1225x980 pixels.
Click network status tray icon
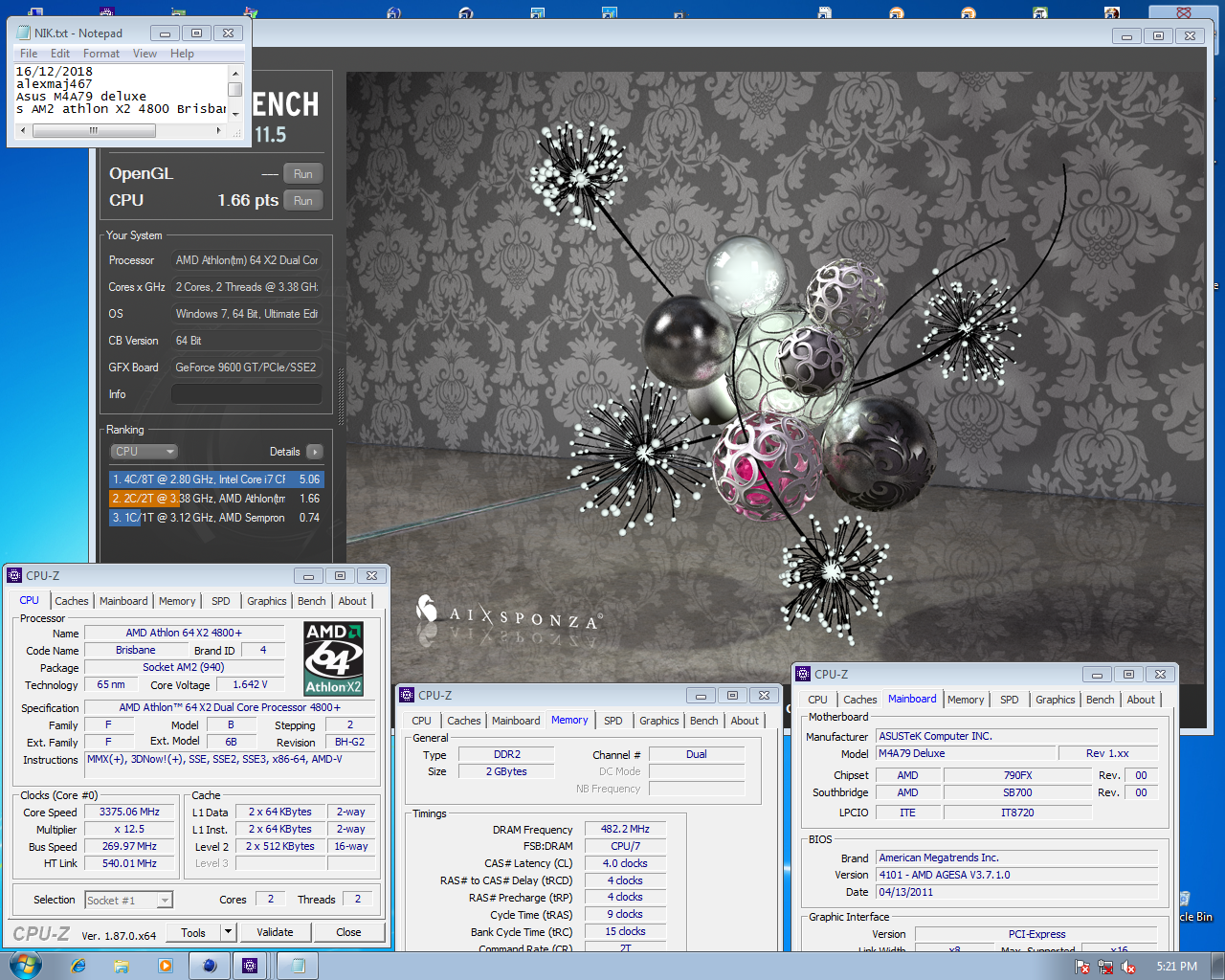pos(1105,967)
